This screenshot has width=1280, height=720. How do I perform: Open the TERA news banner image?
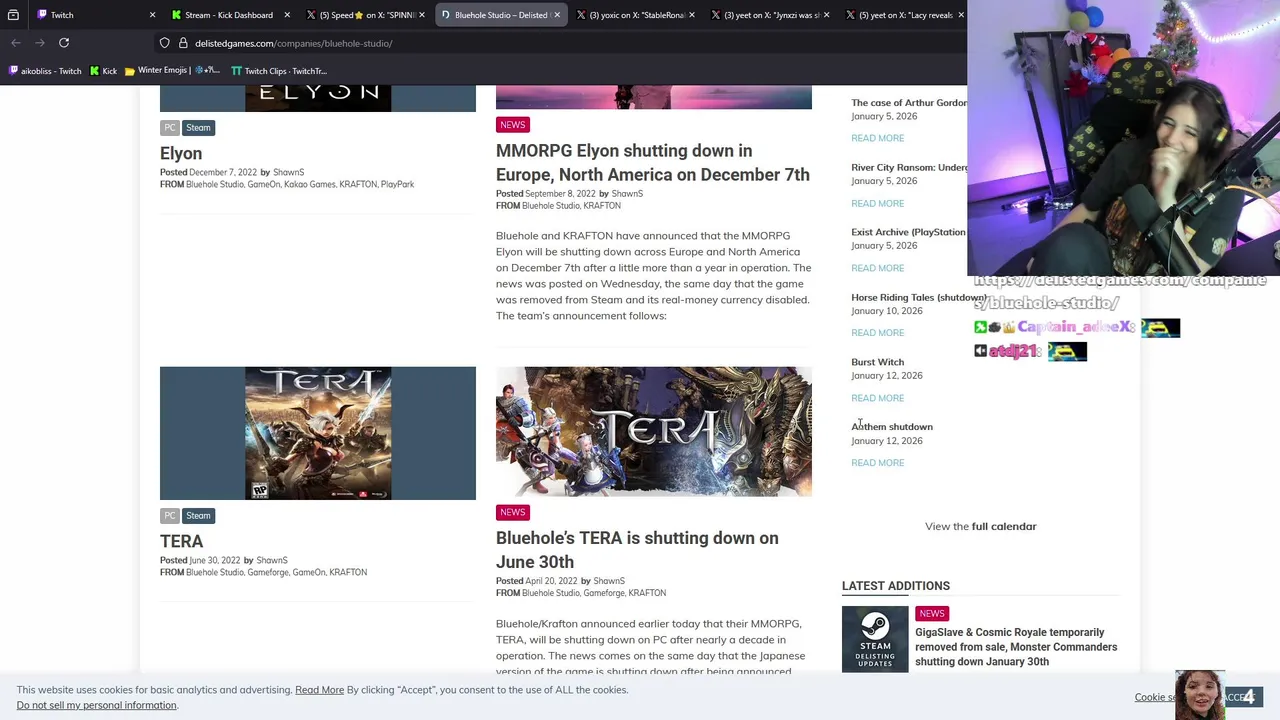(x=654, y=431)
